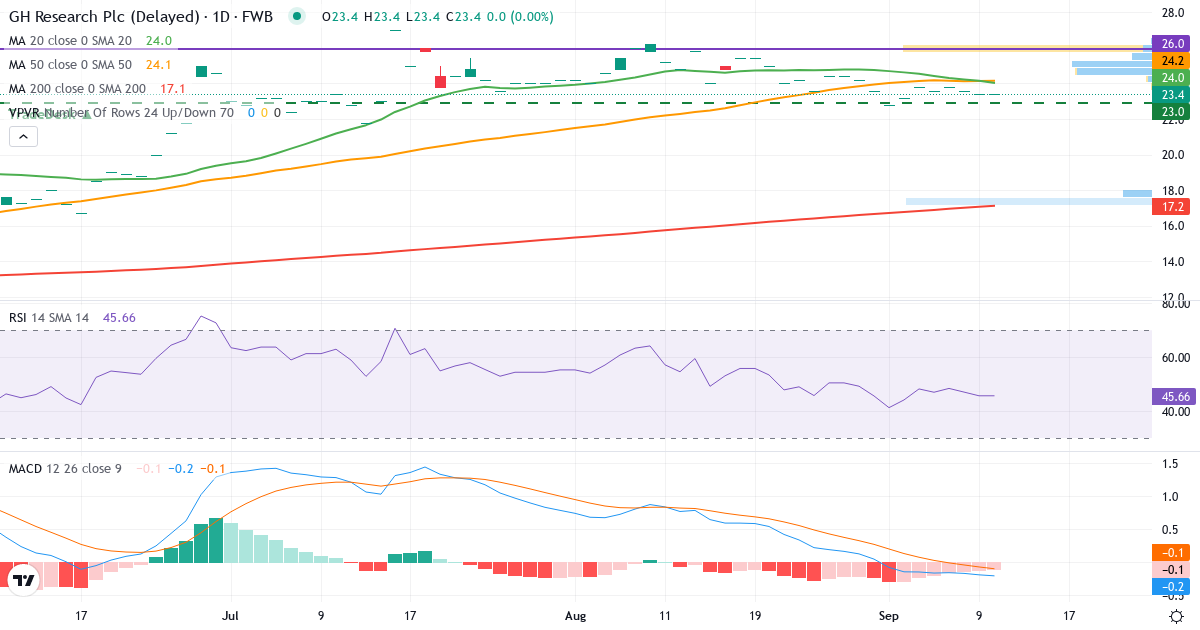Viewport: 1200px width, 630px height.
Task: Select the RSI 14 SMA 14 legend
Action: pos(72,318)
